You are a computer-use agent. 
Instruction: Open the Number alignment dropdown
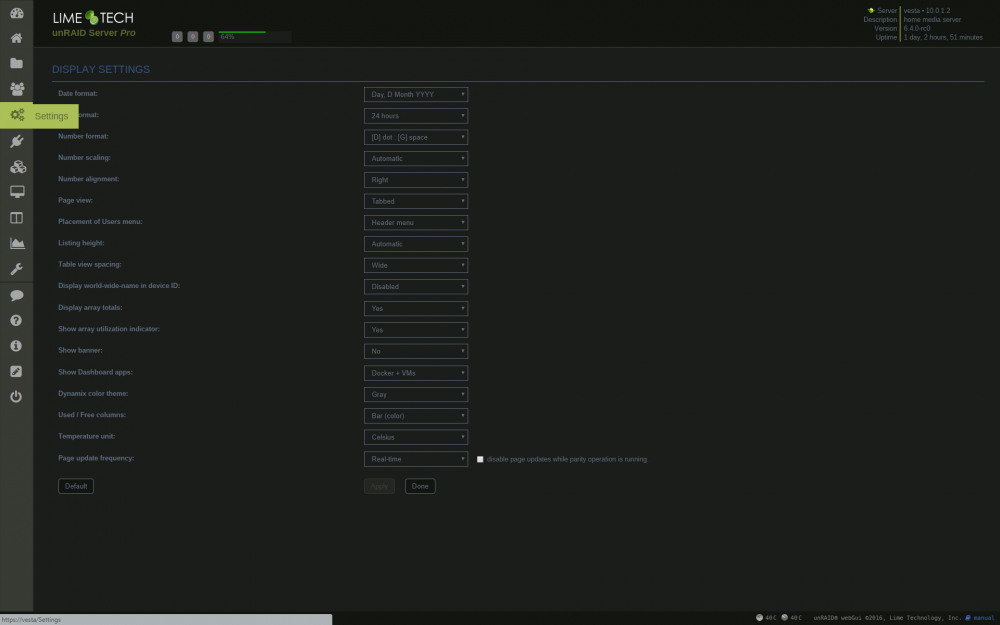pyautogui.click(x=416, y=180)
